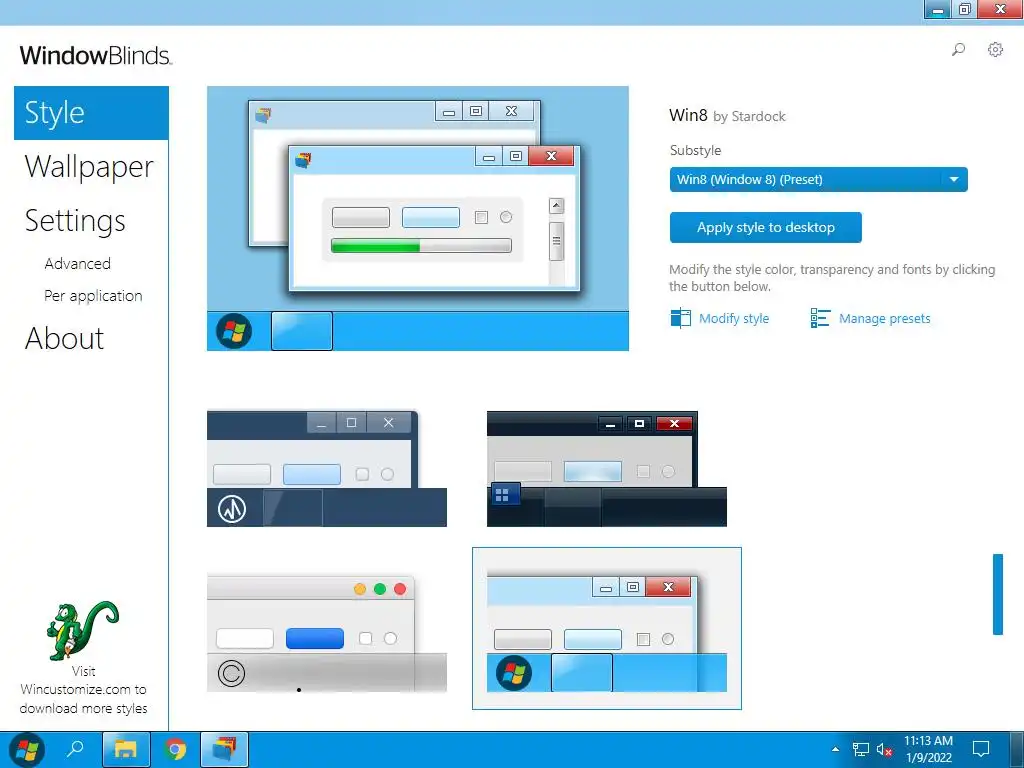Select the Mac-like grey style thumbnail

[327, 633]
